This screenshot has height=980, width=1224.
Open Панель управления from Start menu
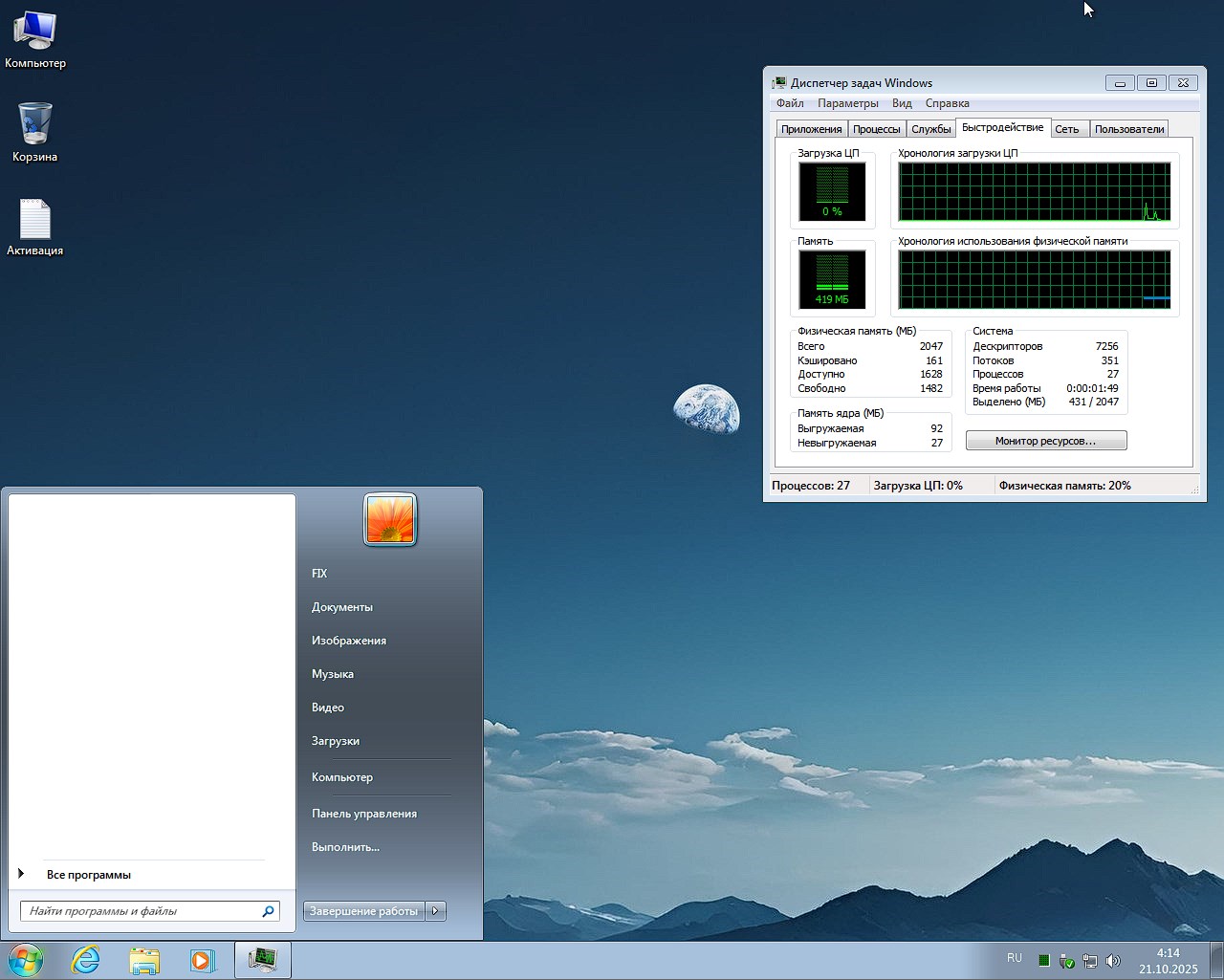[x=364, y=814]
